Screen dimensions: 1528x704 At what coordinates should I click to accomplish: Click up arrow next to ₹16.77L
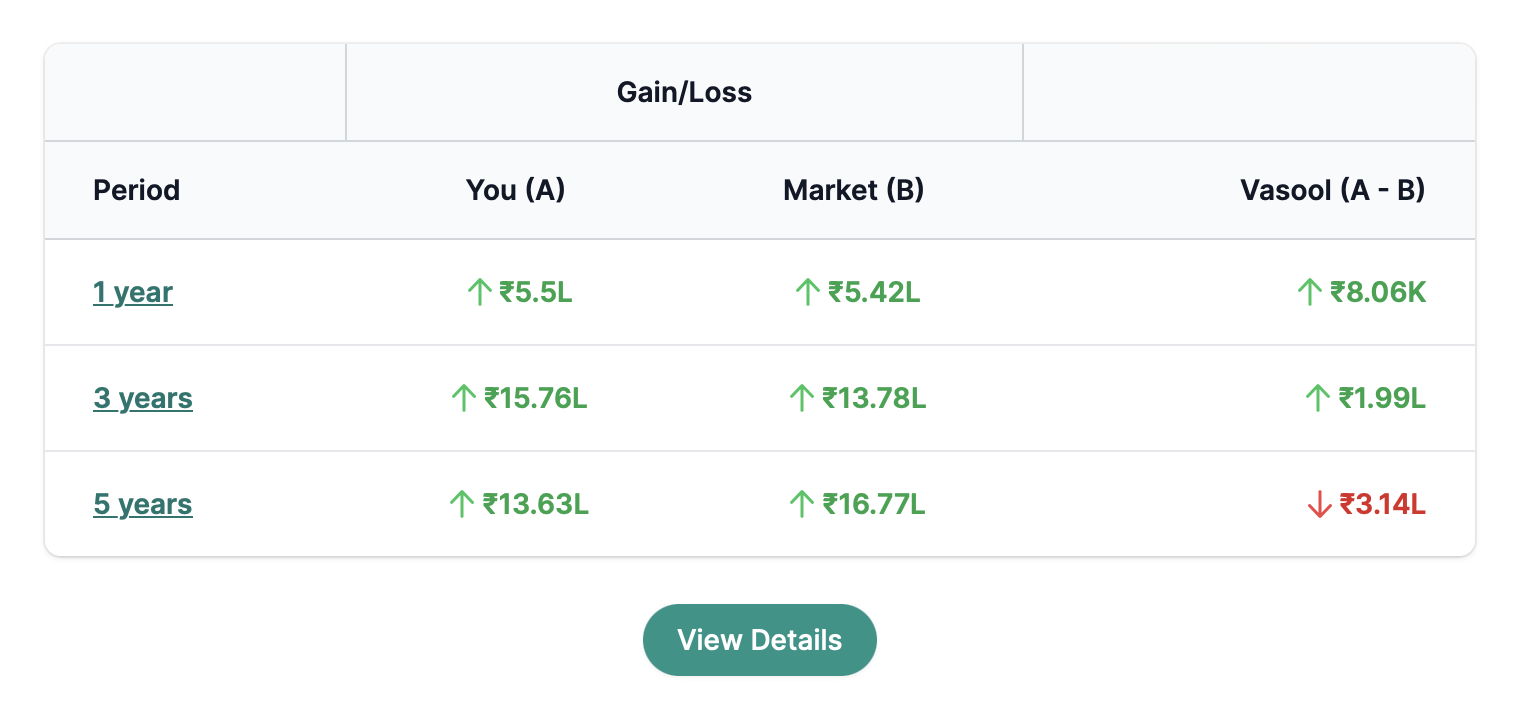click(801, 505)
